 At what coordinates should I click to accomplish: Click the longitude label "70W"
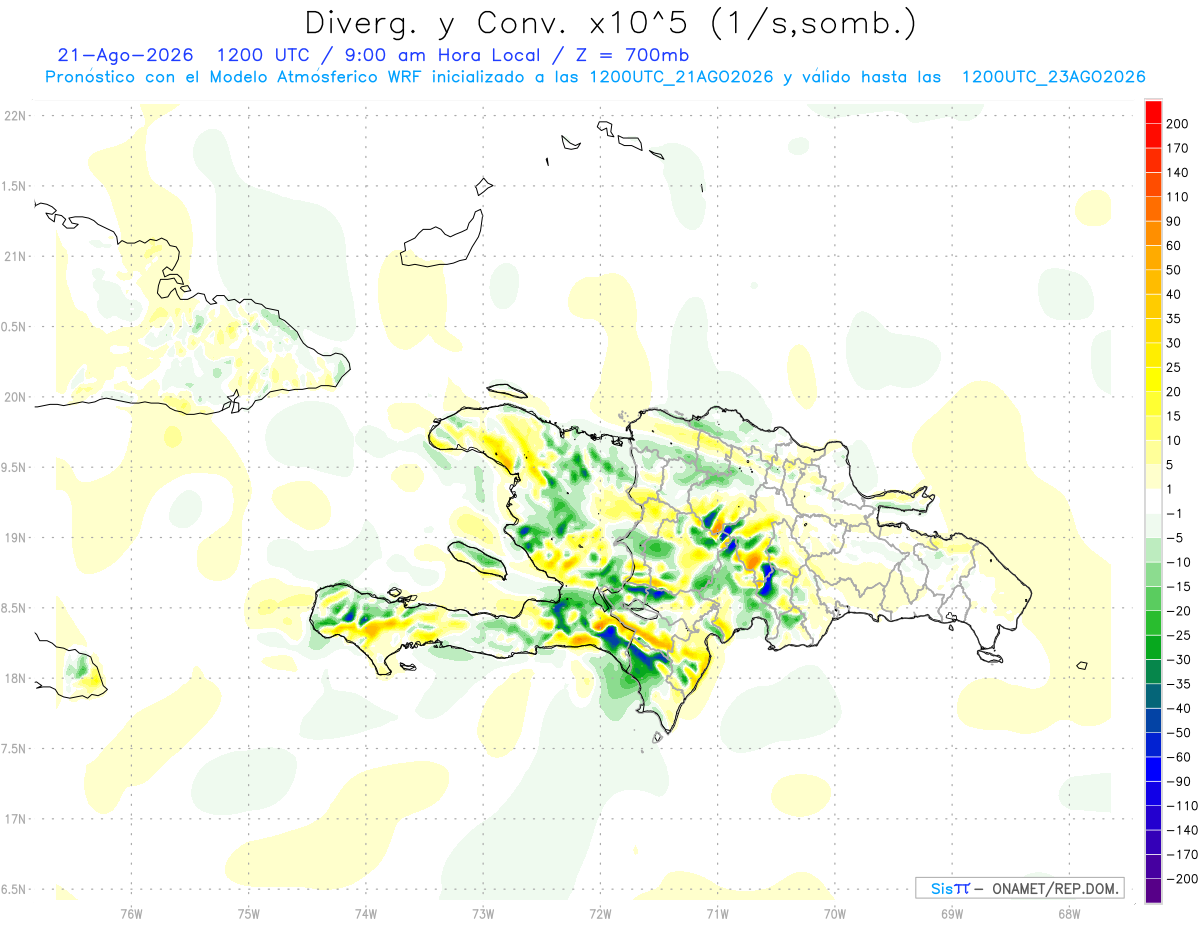pos(834,913)
